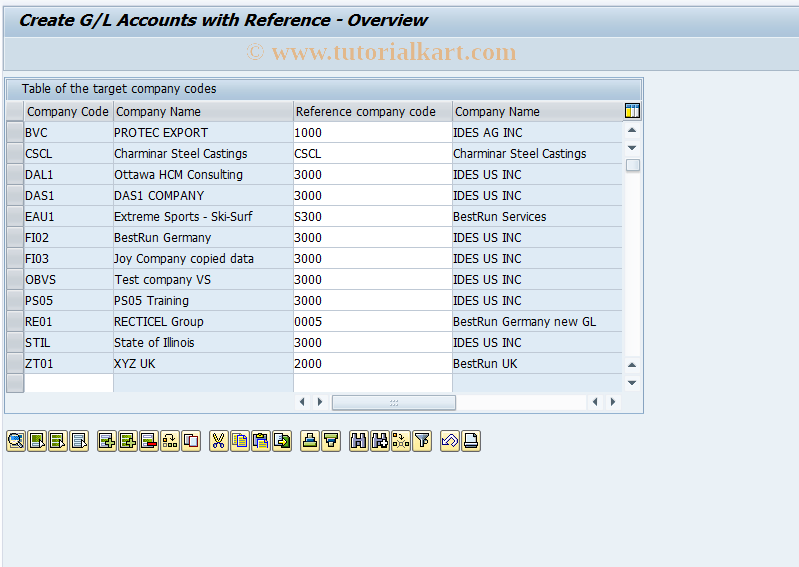Click the 'State of Illinois' cell
Image resolution: width=799 pixels, height=567 pixels.
(x=203, y=342)
